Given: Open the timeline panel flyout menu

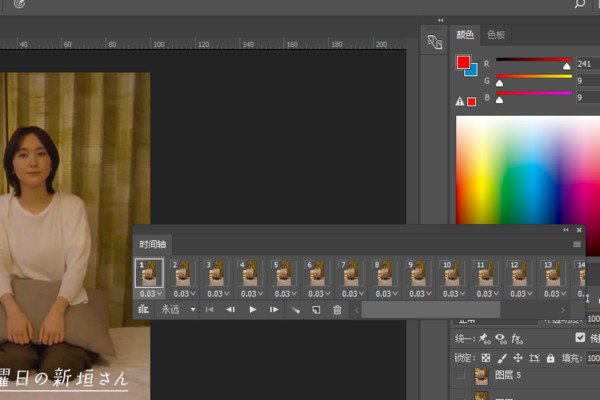Looking at the screenshot, I should [576, 244].
